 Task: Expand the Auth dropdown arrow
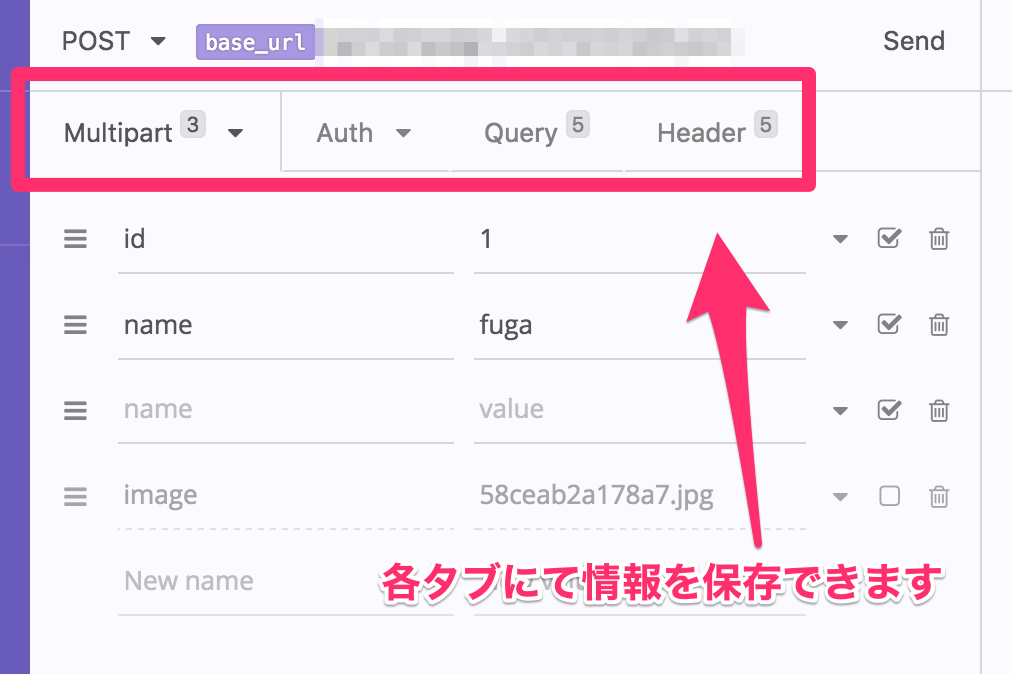coord(403,133)
